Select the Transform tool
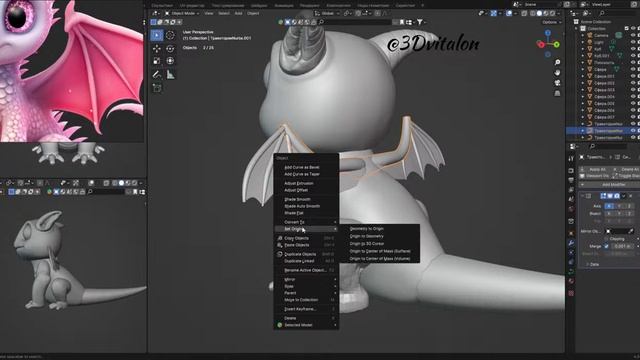The height and width of the screenshot is (360, 640). (x=170, y=61)
